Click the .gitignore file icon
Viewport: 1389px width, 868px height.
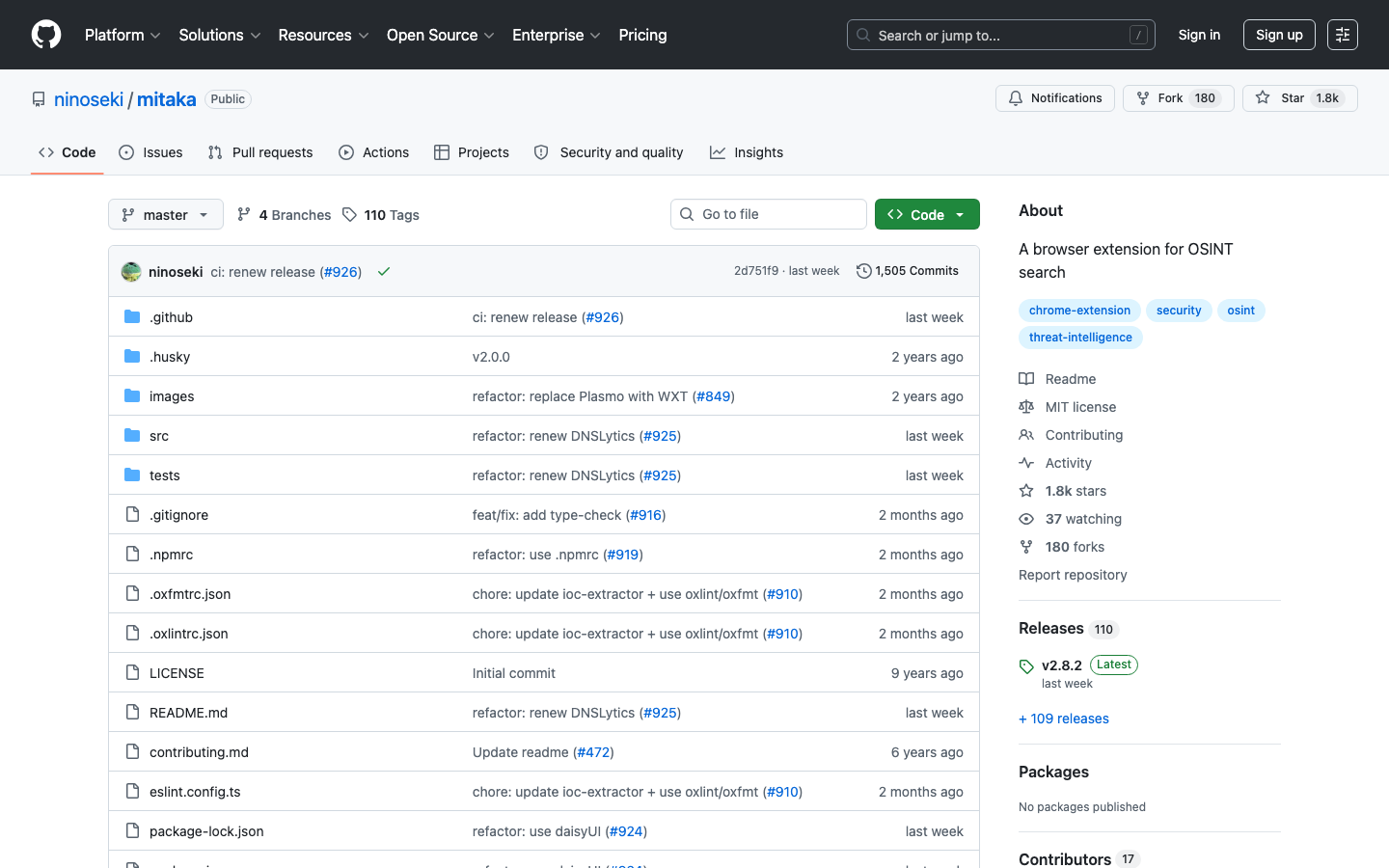pyautogui.click(x=132, y=515)
